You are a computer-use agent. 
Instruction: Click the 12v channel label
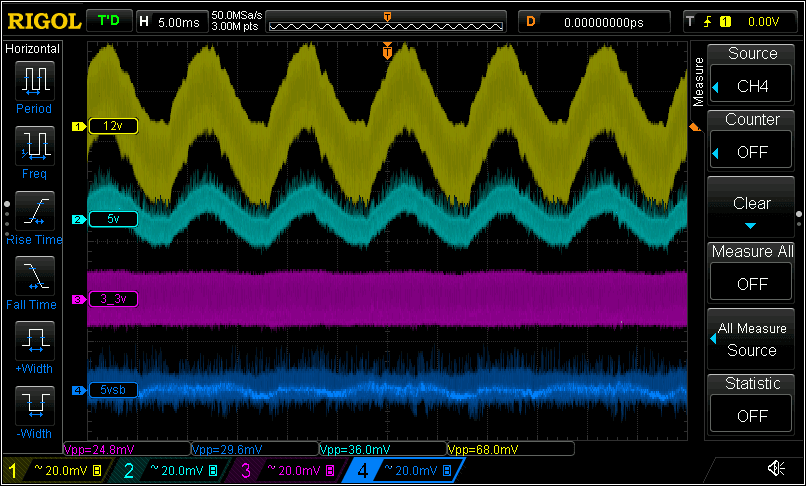point(113,126)
